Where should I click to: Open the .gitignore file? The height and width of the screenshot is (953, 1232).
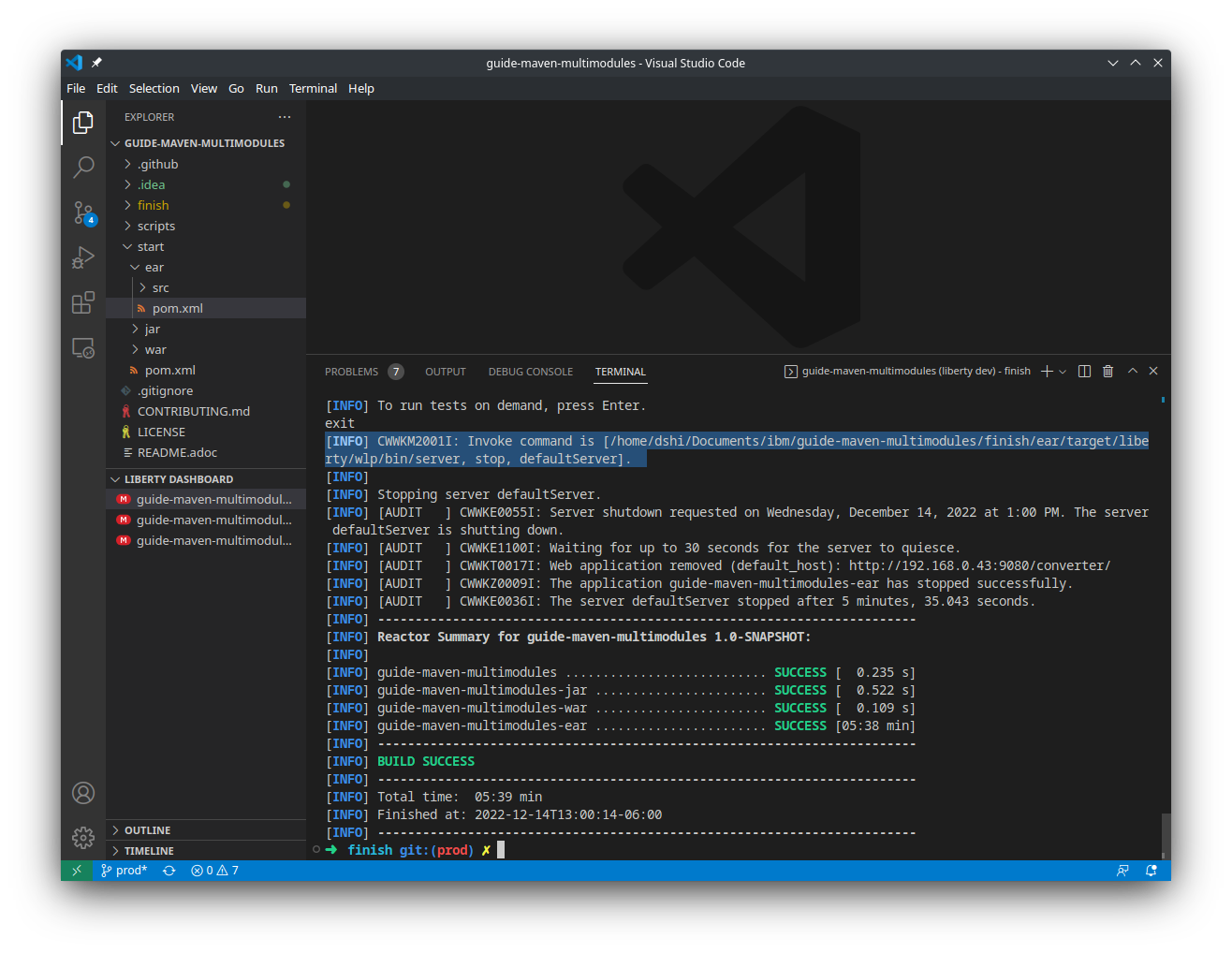(x=206, y=390)
